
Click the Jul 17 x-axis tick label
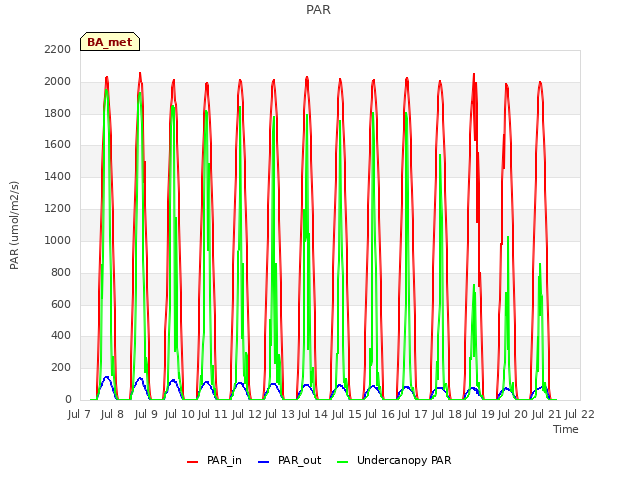pos(413,414)
